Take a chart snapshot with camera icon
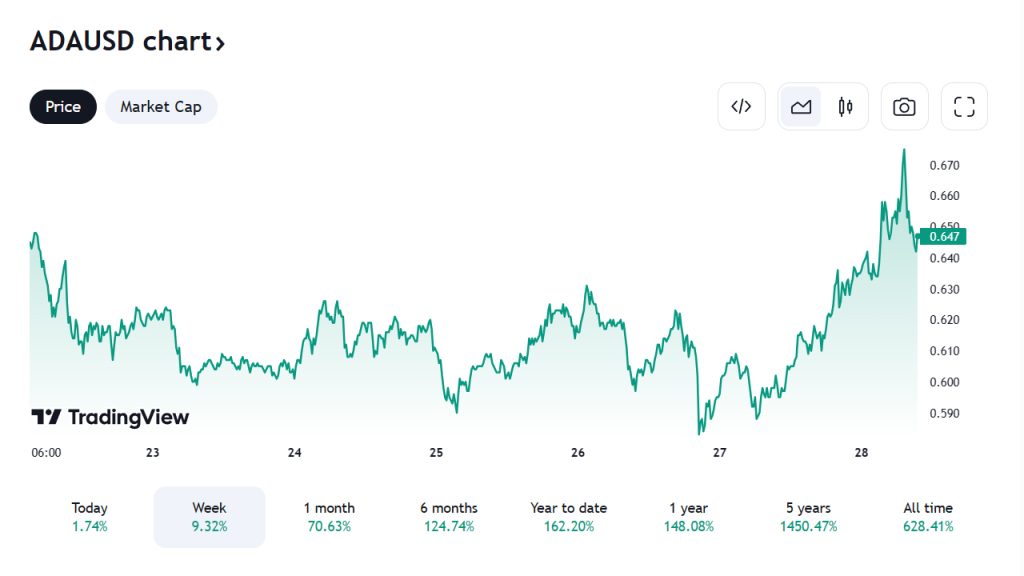Image resolution: width=1024 pixels, height=576 pixels. pos(904,107)
